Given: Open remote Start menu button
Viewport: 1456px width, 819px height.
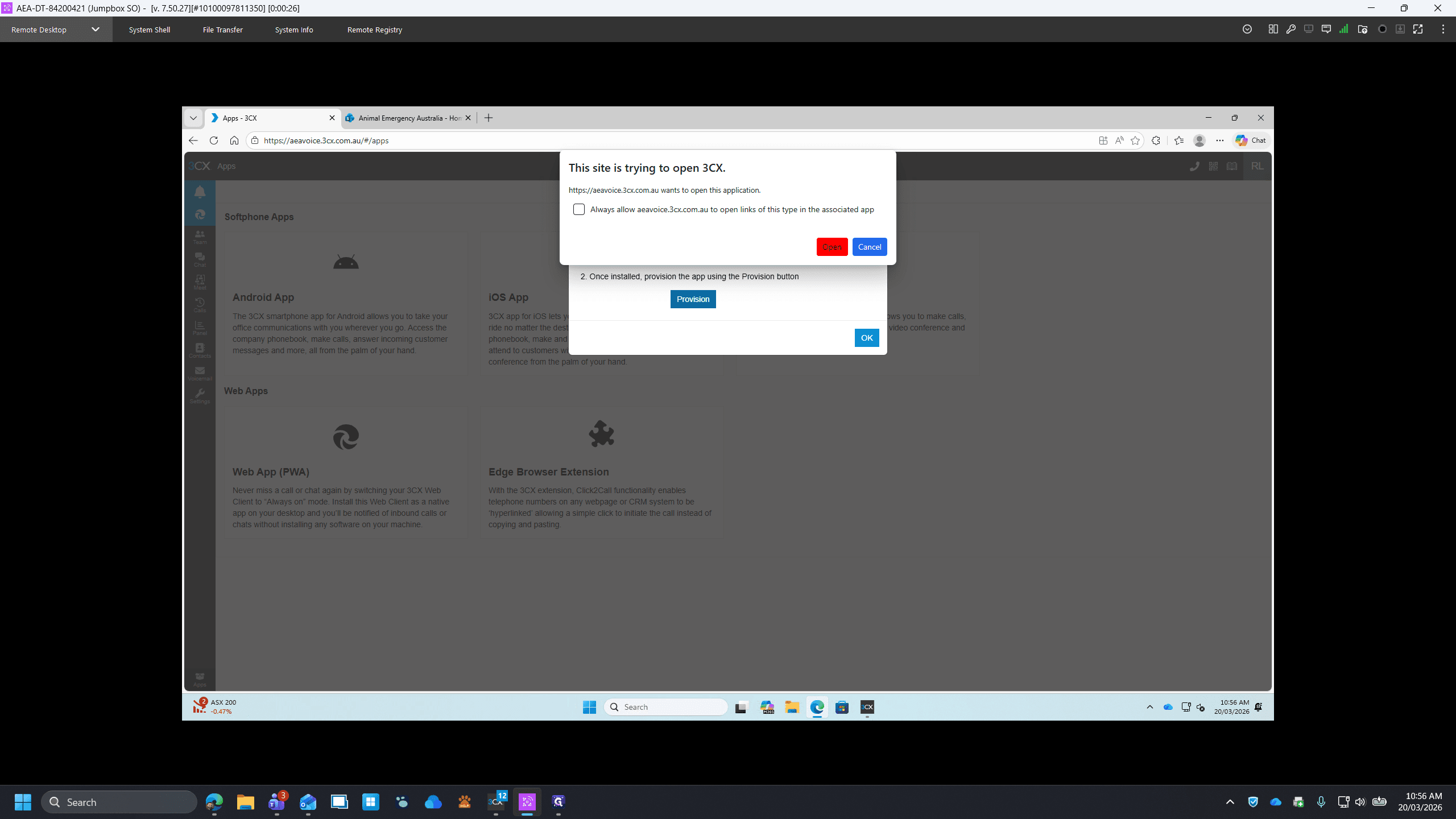Looking at the screenshot, I should coord(589,707).
